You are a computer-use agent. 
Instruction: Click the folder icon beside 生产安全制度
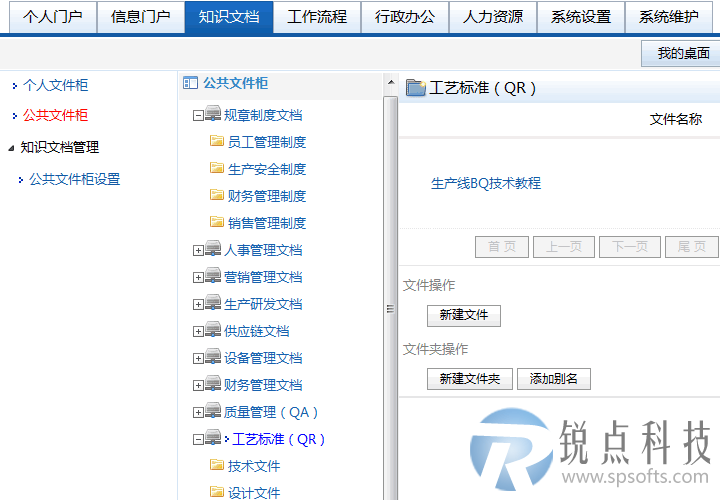click(217, 168)
